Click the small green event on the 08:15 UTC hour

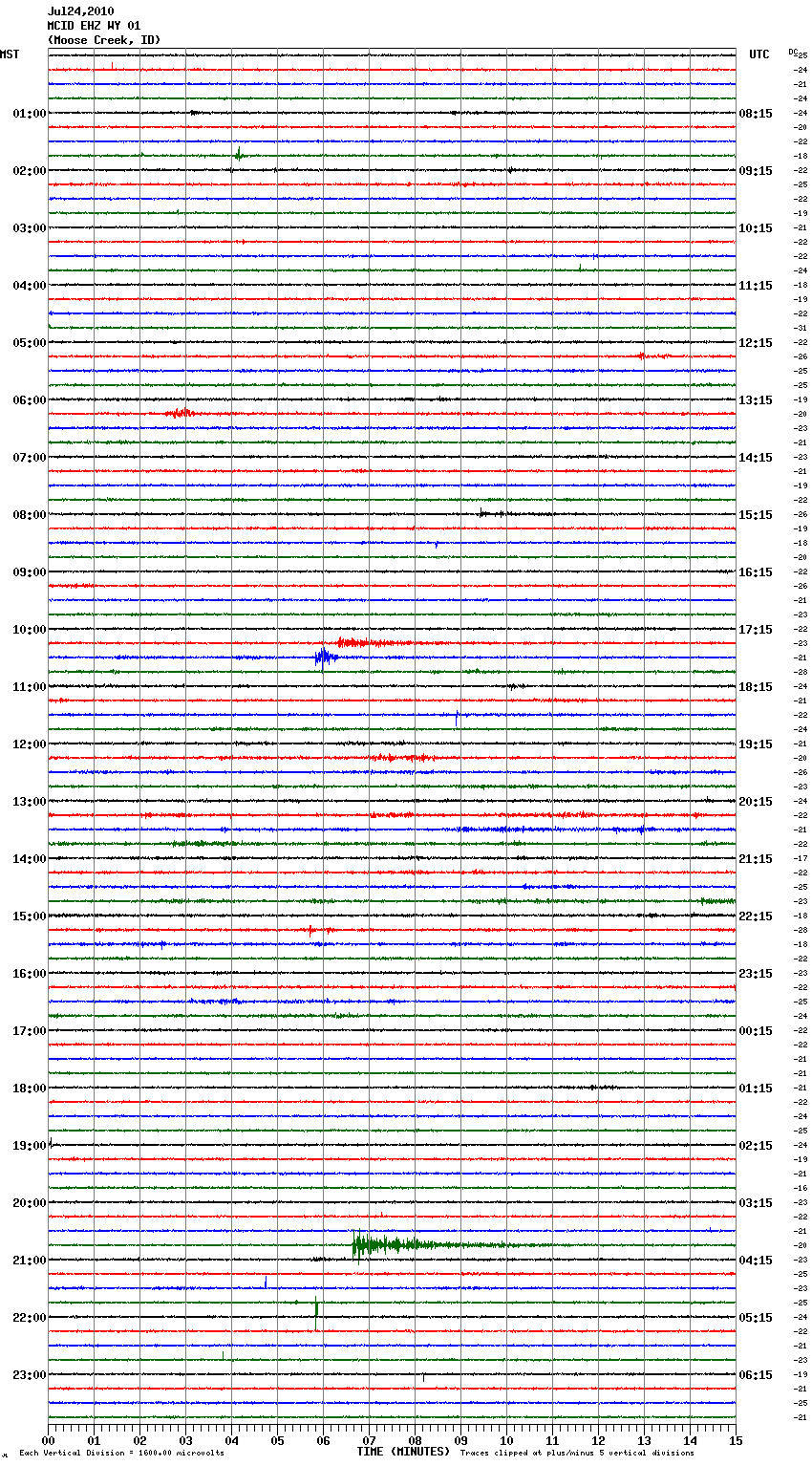pos(239,154)
